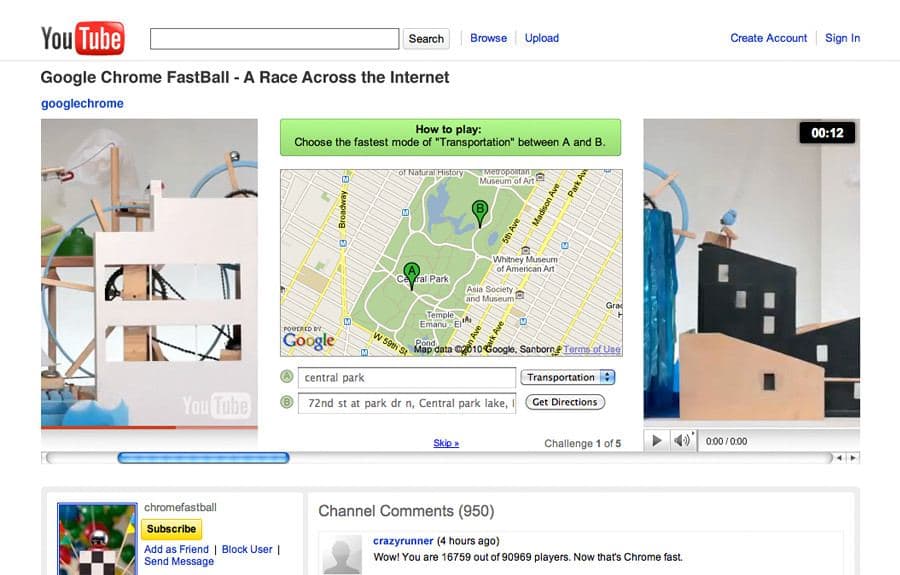
Task: Open the Browse link
Action: 488,38
